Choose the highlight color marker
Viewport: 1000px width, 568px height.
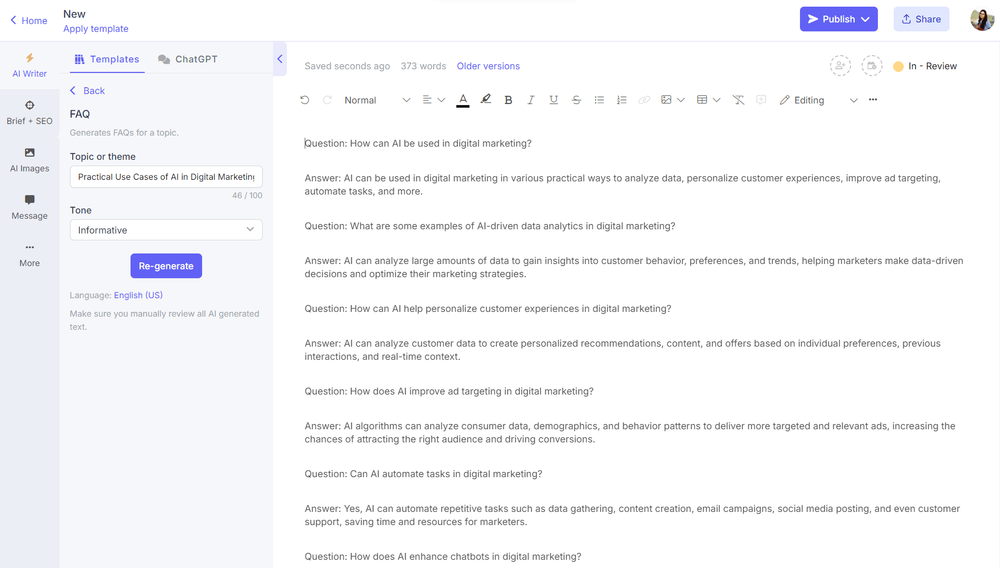pos(486,99)
